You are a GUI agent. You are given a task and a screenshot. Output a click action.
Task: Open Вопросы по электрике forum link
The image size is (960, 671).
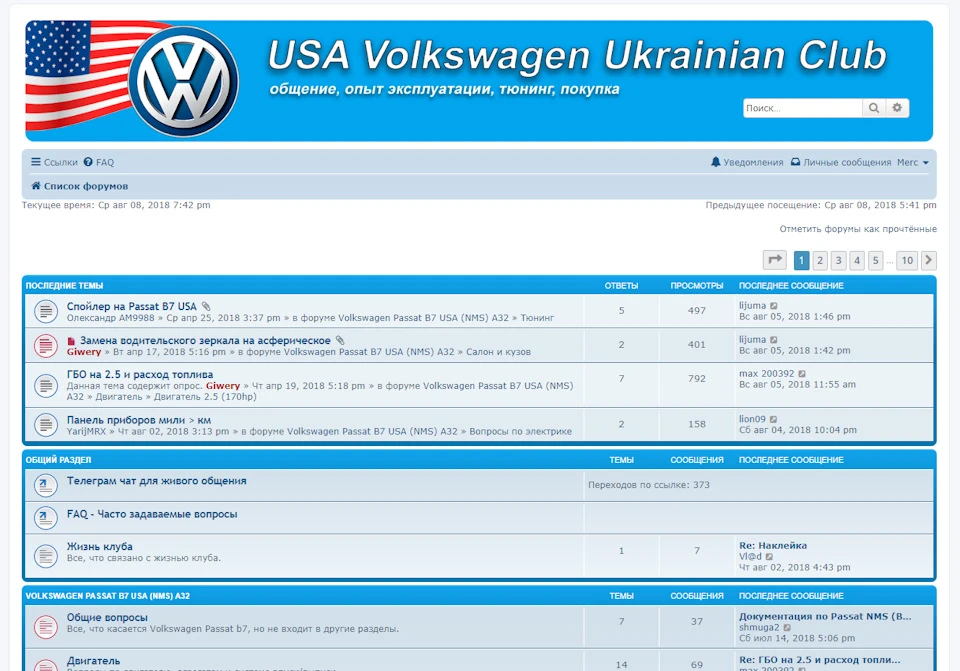tap(520, 432)
